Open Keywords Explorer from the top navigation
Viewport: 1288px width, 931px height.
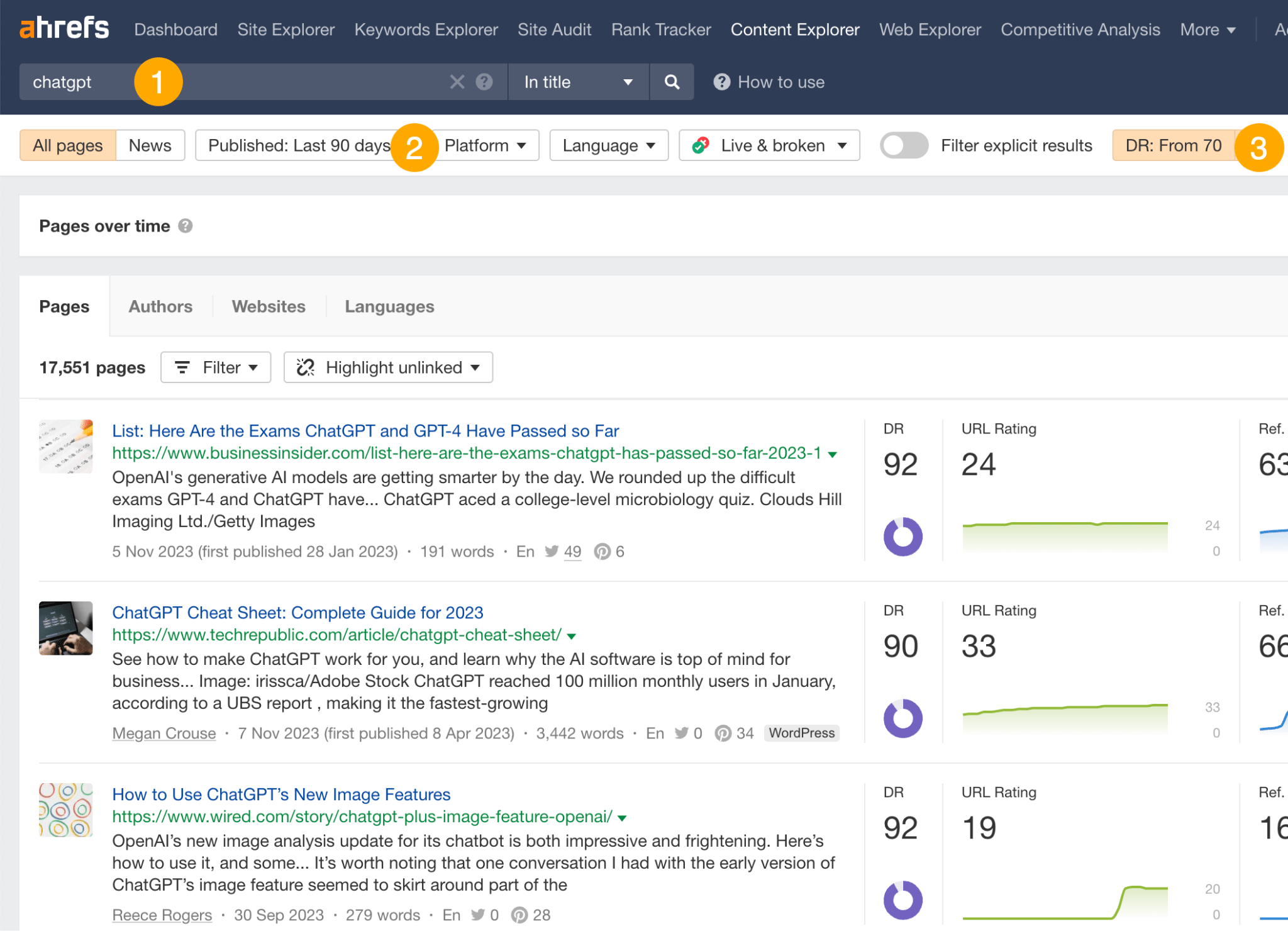(x=426, y=29)
